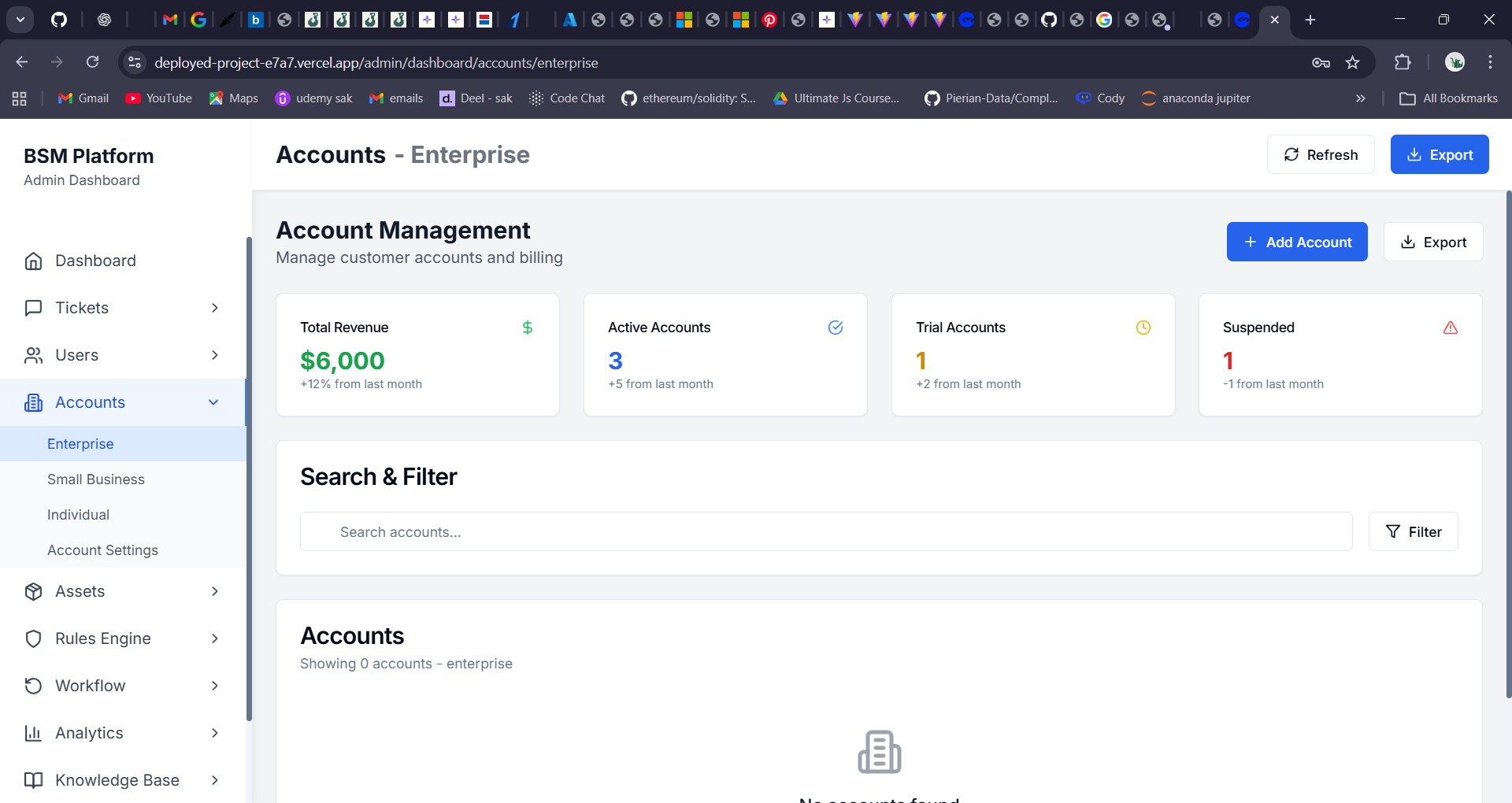The width and height of the screenshot is (1512, 803).
Task: Open a new browser tab with plus
Action: click(1310, 20)
